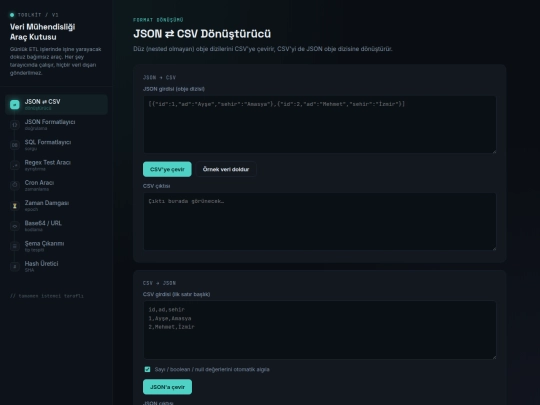Click the TOOLKIT / V1 label
Image resolution: width=540 pixels, height=405 pixels.
coord(38,15)
